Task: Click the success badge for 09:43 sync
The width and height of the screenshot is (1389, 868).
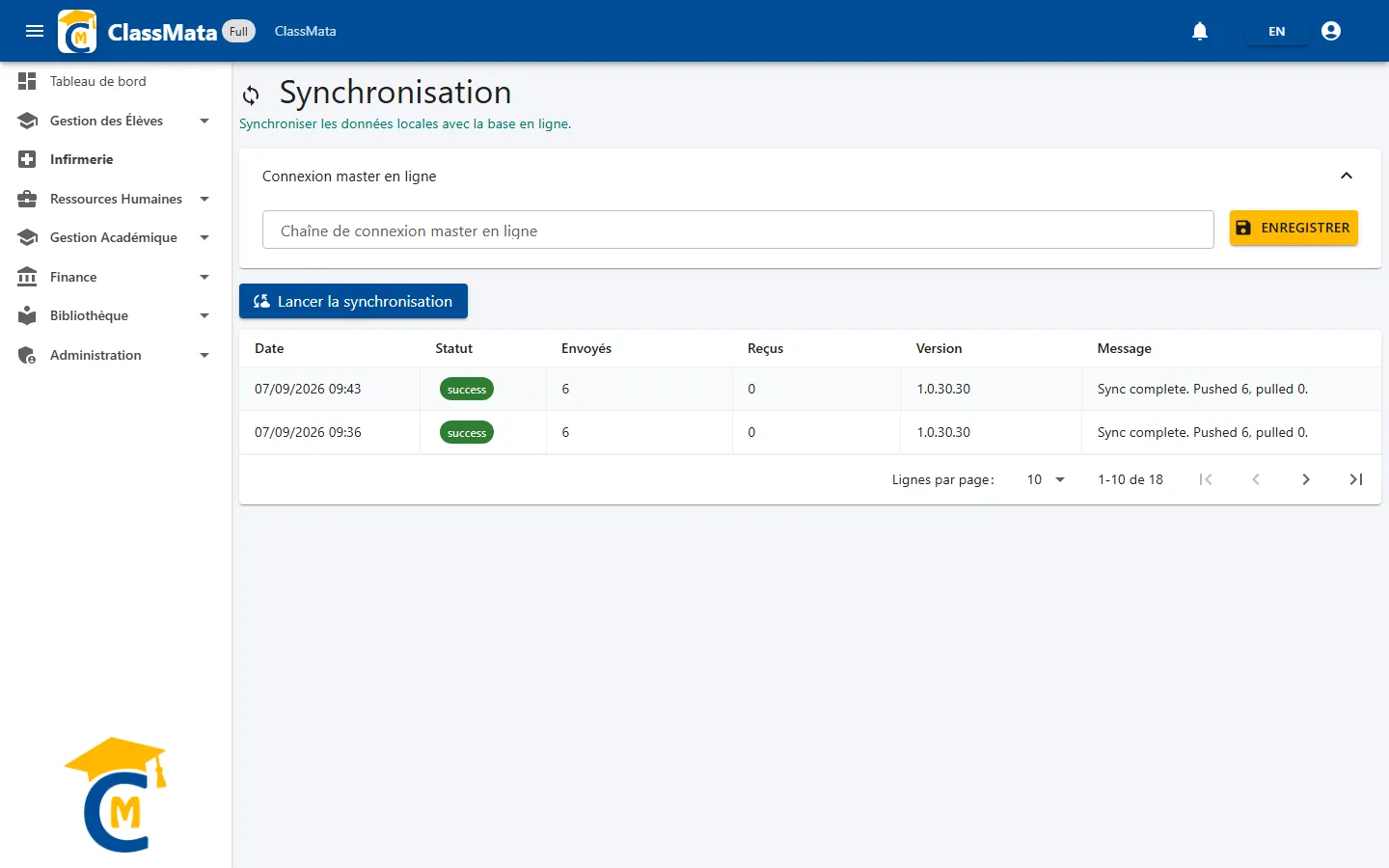Action: pyautogui.click(x=467, y=389)
